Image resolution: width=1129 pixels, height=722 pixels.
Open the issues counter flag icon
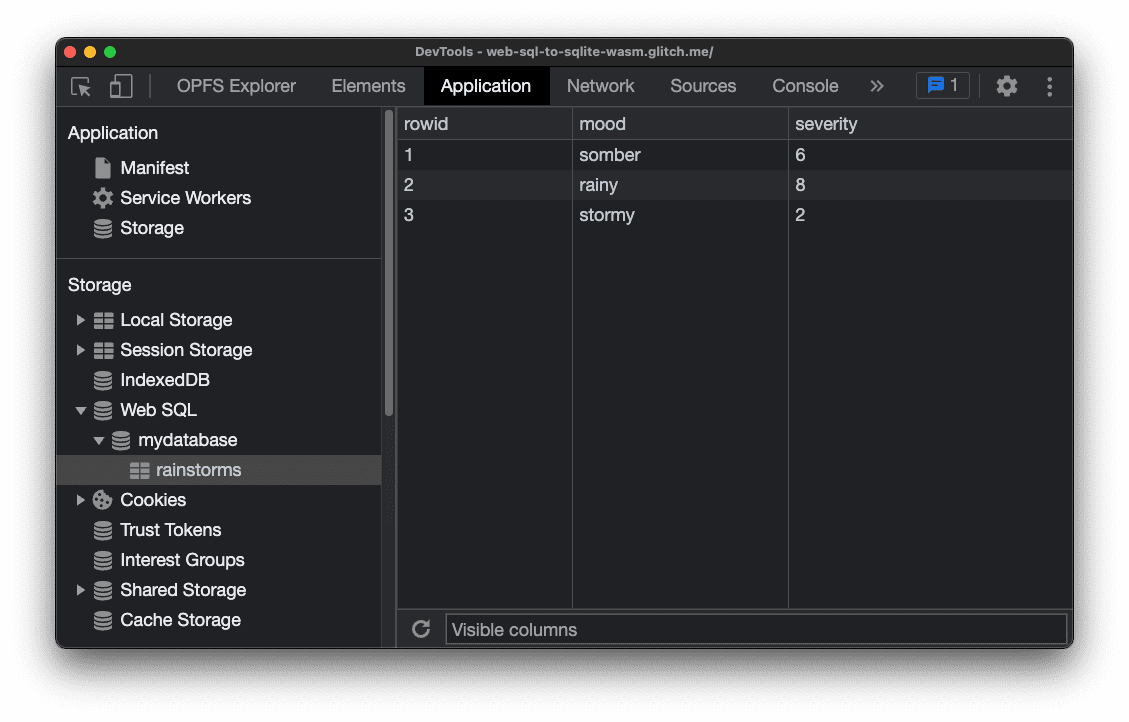point(941,85)
